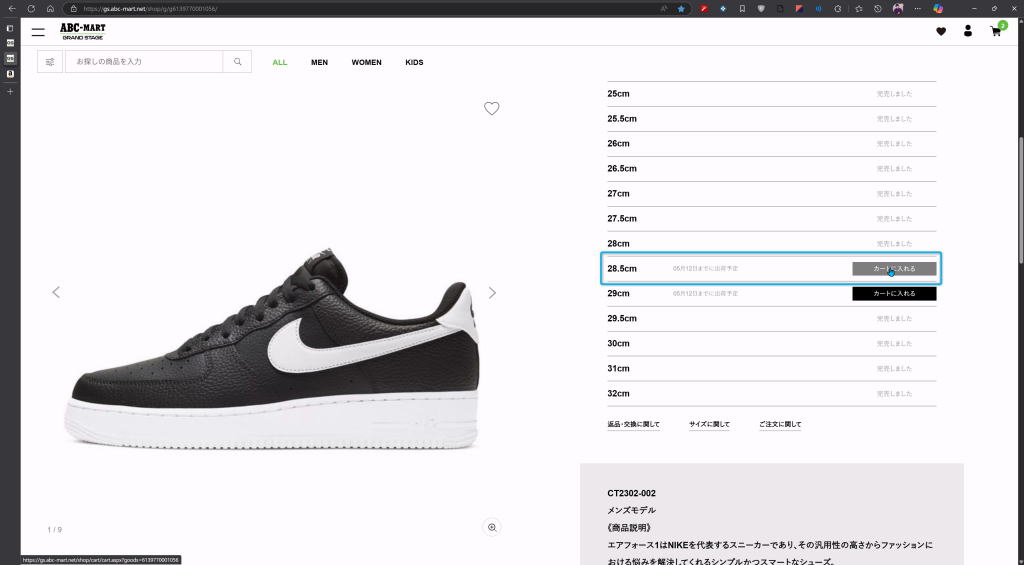Open the shopping cart icon with badge
This screenshot has height=565, width=1024.
(996, 31)
